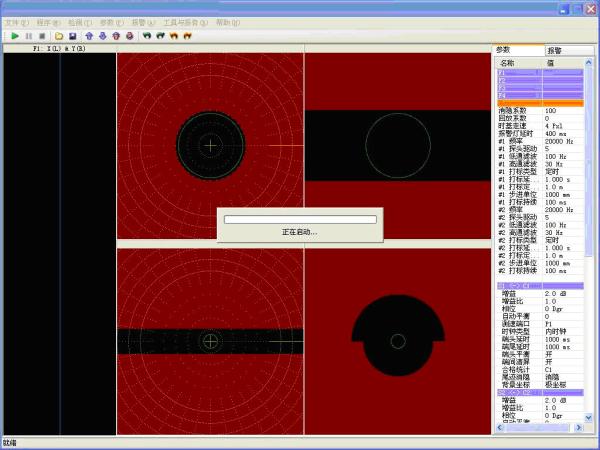Click the blue down-arrow toolbar icon
Screen dimensions: 600x450
tap(103, 36)
